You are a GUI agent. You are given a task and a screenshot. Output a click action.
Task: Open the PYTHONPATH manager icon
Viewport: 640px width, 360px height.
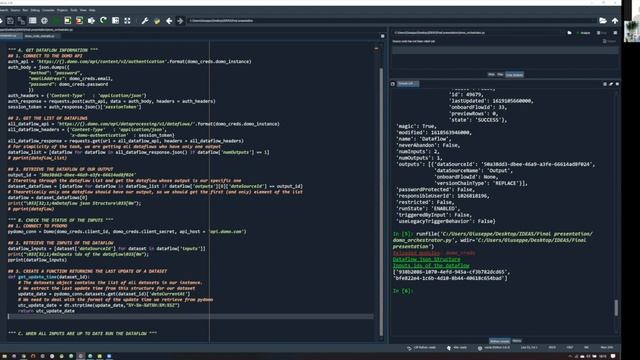(x=157, y=20)
